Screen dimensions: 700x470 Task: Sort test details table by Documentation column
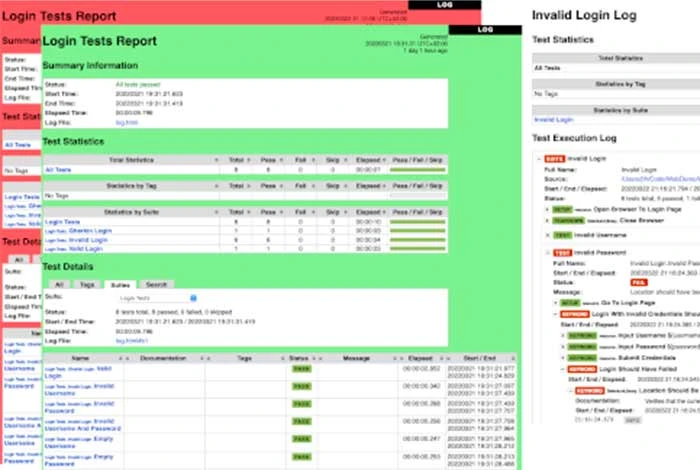pyautogui.click(x=163, y=358)
